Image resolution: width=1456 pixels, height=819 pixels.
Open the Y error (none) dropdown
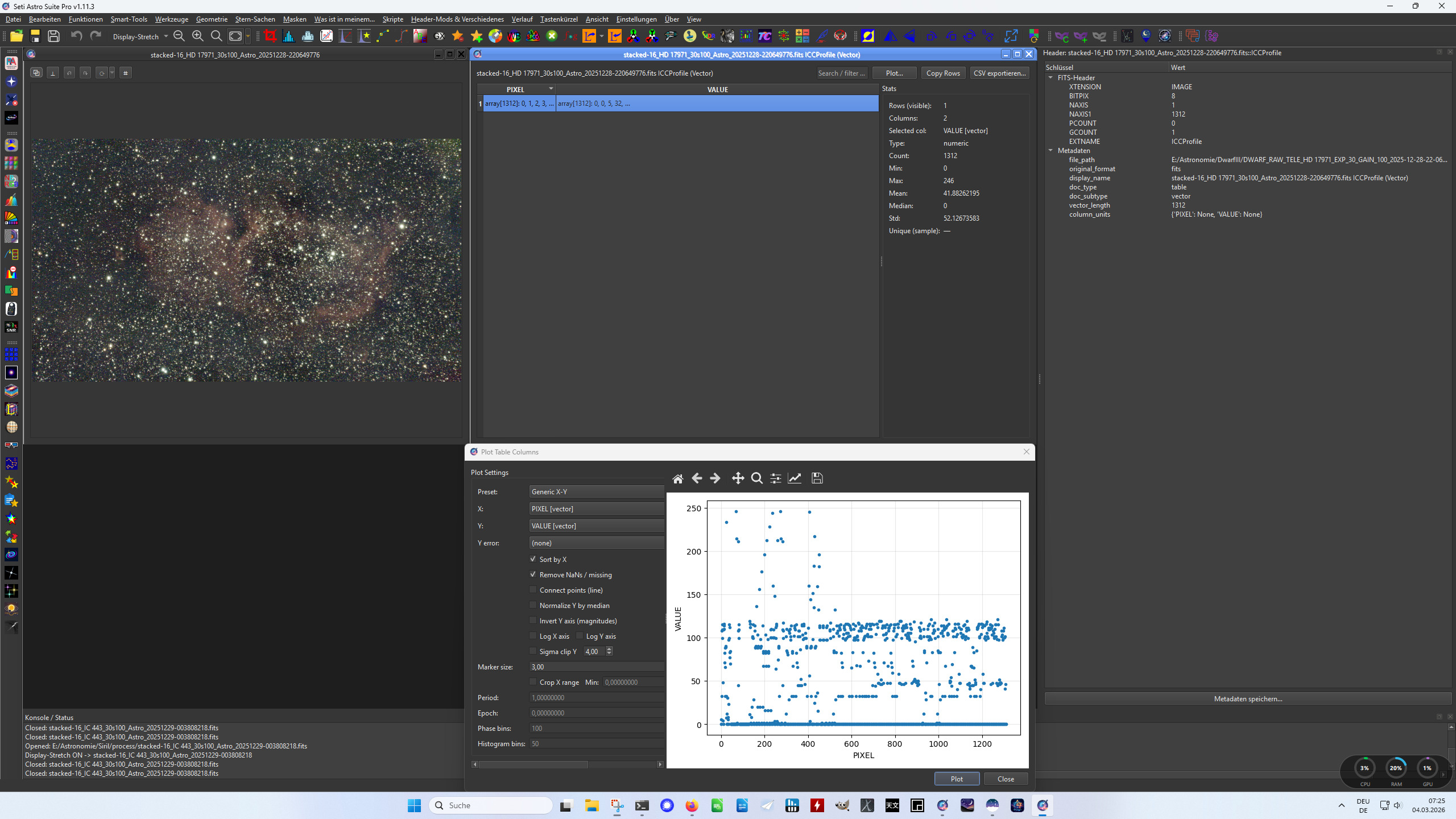[x=596, y=543]
